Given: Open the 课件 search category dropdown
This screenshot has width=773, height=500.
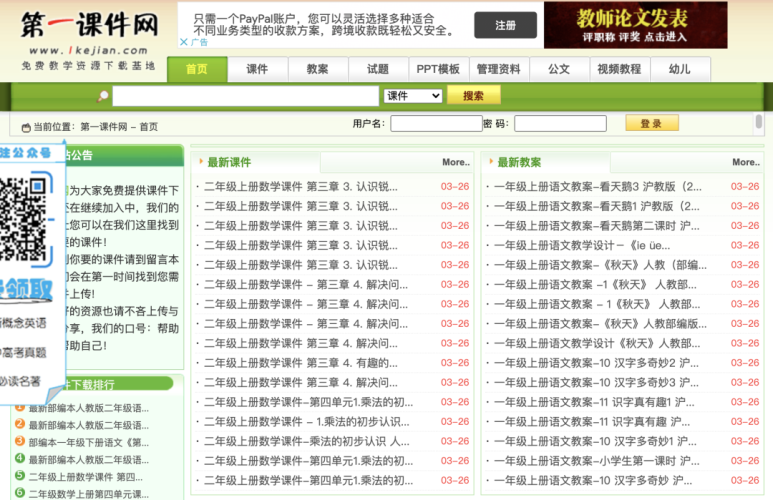Looking at the screenshot, I should [413, 96].
